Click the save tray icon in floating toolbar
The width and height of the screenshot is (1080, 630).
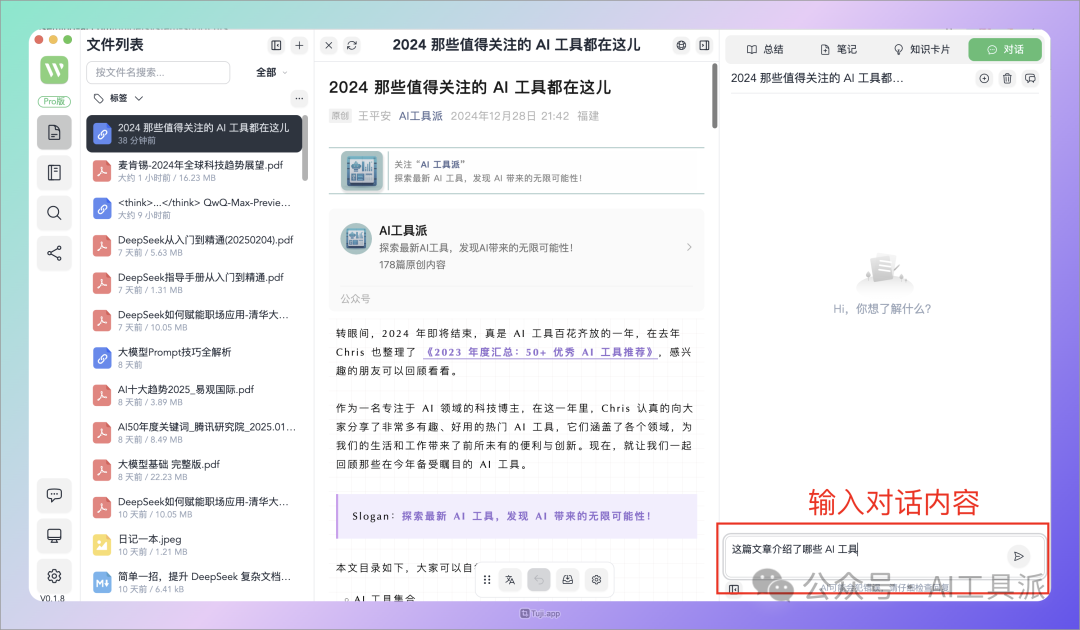click(568, 580)
